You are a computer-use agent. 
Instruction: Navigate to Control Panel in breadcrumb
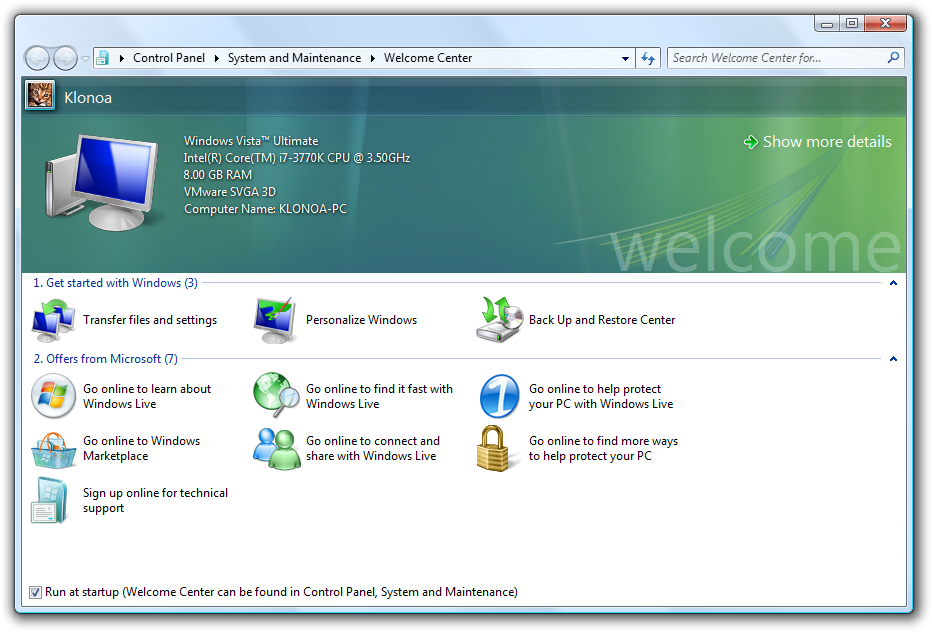coord(168,58)
